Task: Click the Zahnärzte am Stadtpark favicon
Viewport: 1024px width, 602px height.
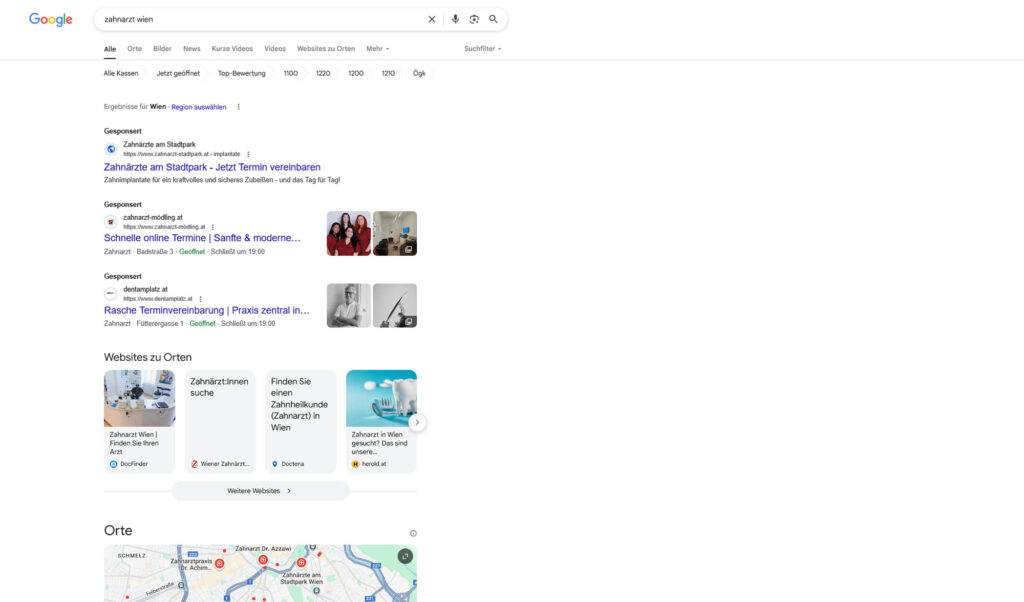Action: [x=111, y=149]
